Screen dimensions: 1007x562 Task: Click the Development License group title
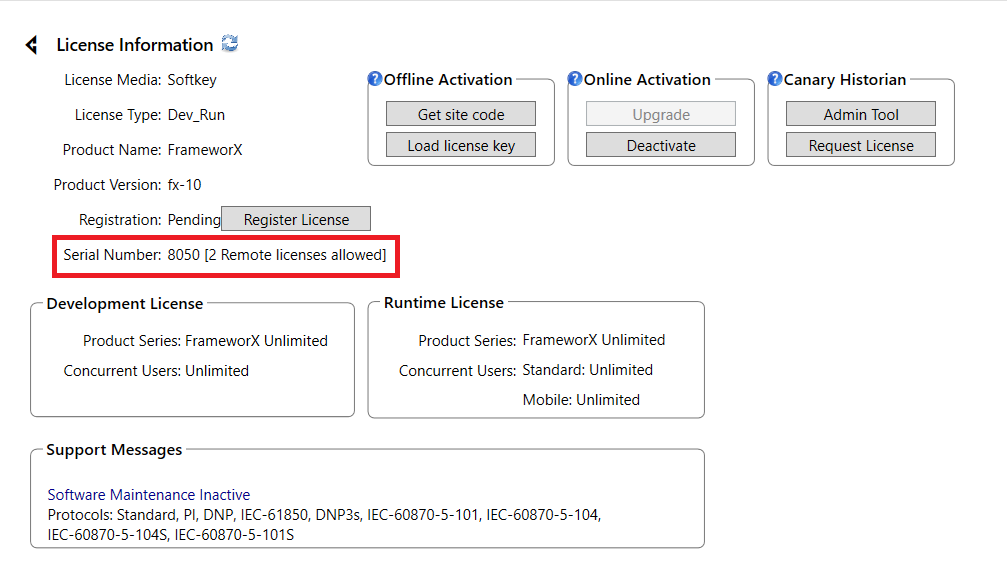125,303
